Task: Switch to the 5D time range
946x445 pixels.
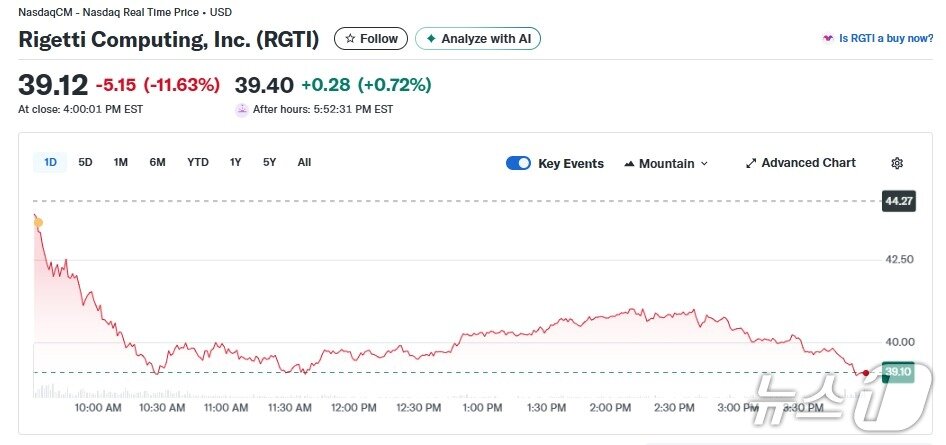Action: 86,162
